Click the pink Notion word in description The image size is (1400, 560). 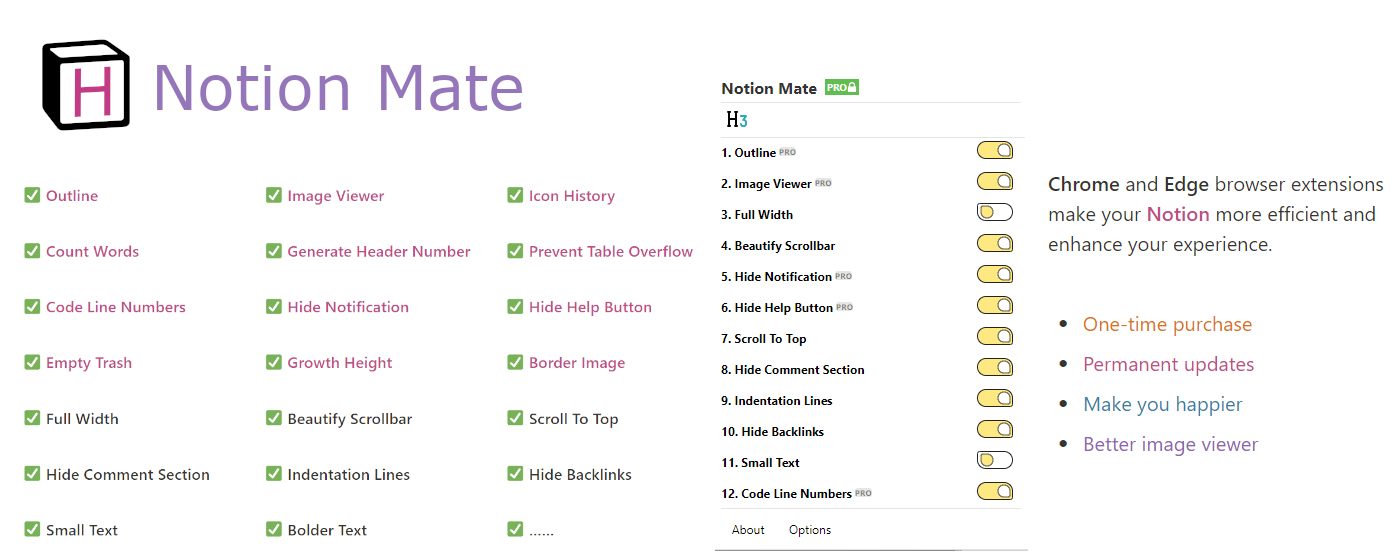[x=1178, y=214]
